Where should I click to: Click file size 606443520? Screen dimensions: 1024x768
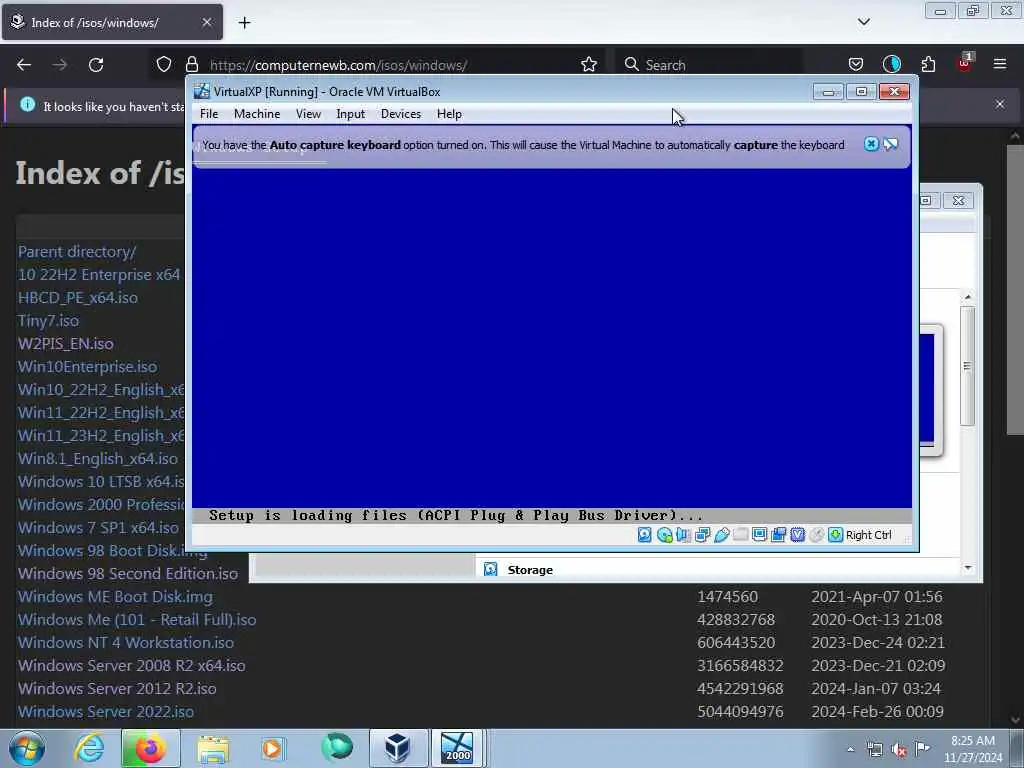pyautogui.click(x=736, y=643)
